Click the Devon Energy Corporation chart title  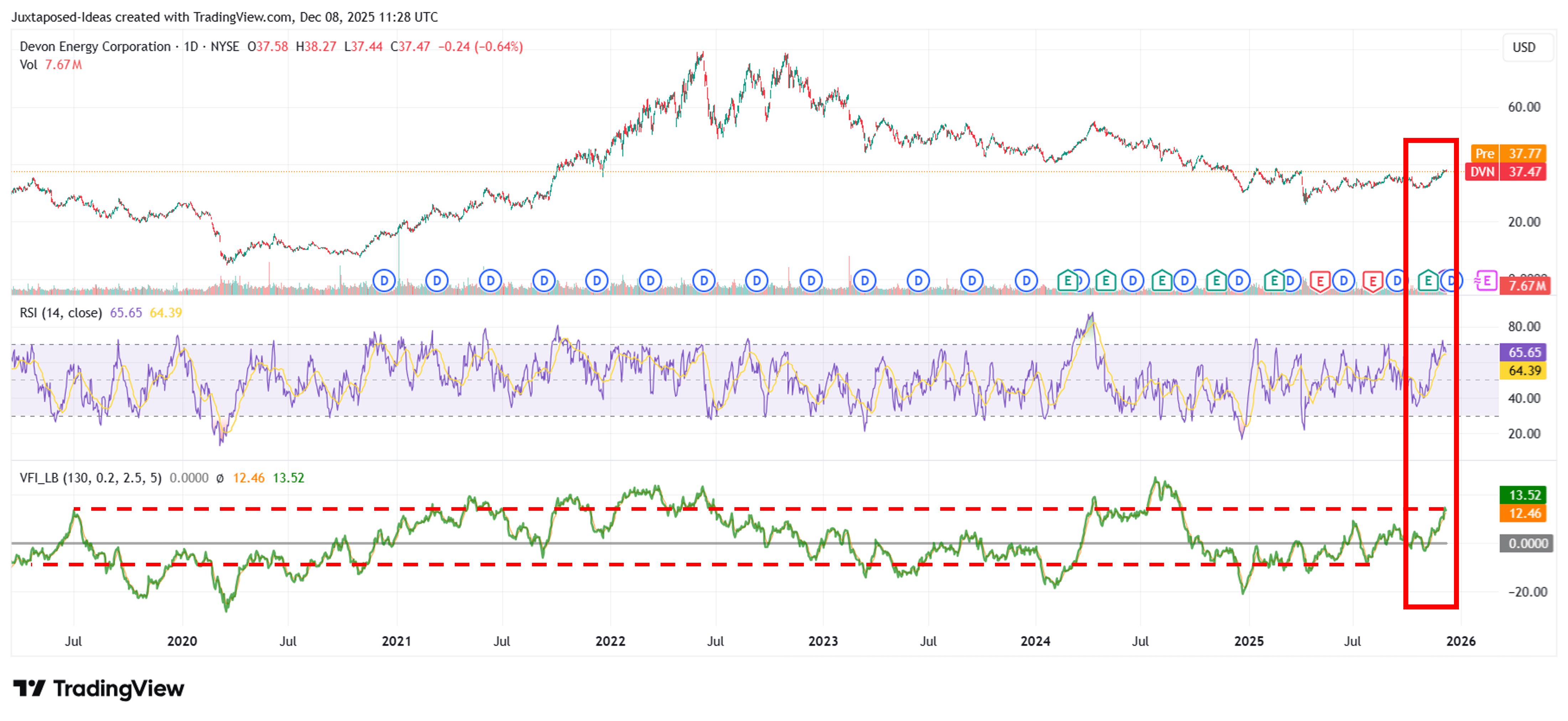[x=94, y=46]
